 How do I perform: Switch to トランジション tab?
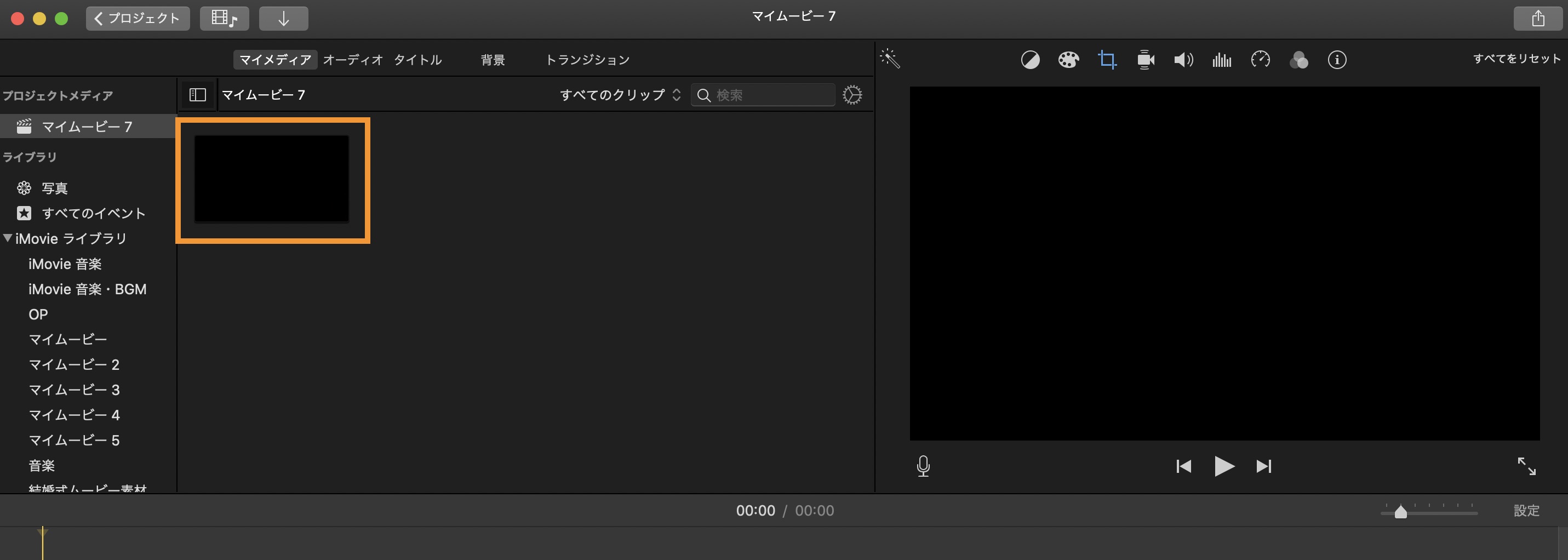(587, 60)
